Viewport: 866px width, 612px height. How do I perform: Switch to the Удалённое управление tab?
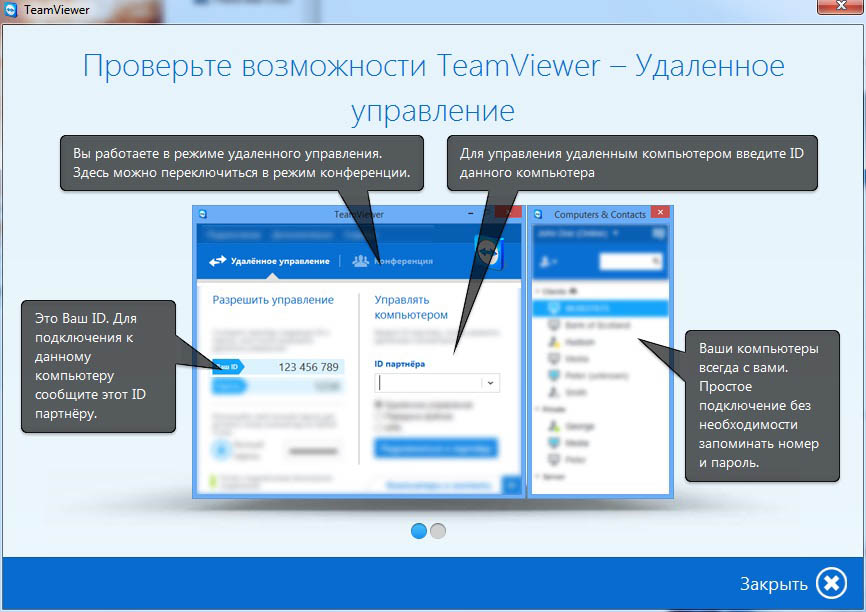click(x=269, y=261)
